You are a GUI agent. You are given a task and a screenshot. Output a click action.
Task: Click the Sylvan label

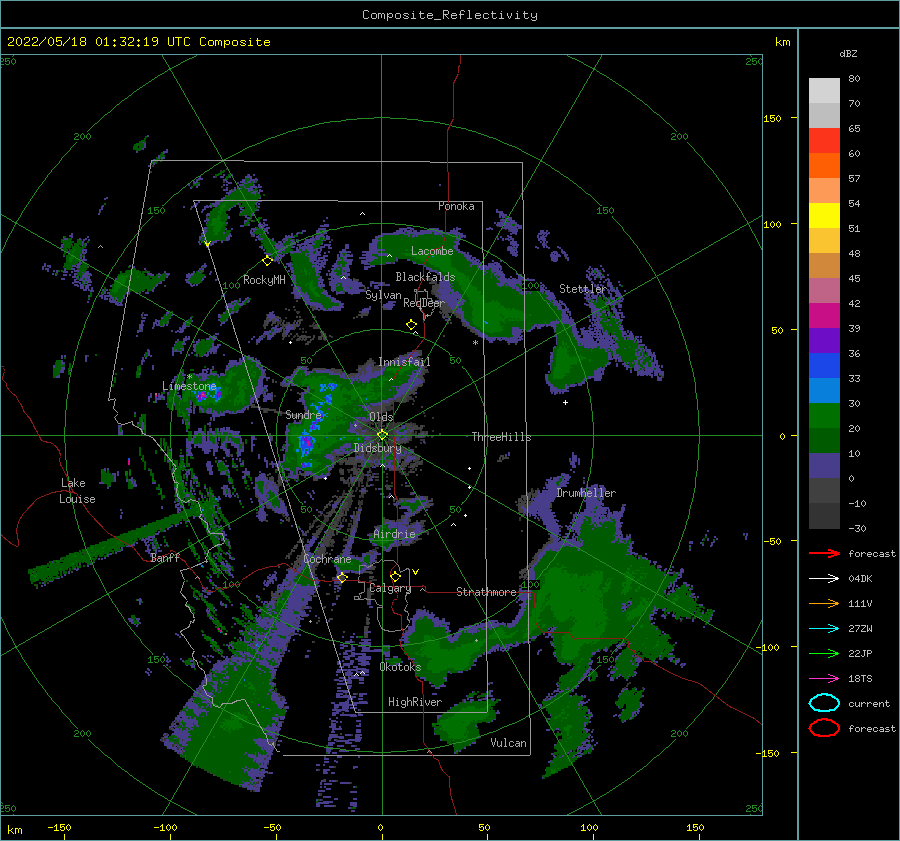(x=383, y=295)
